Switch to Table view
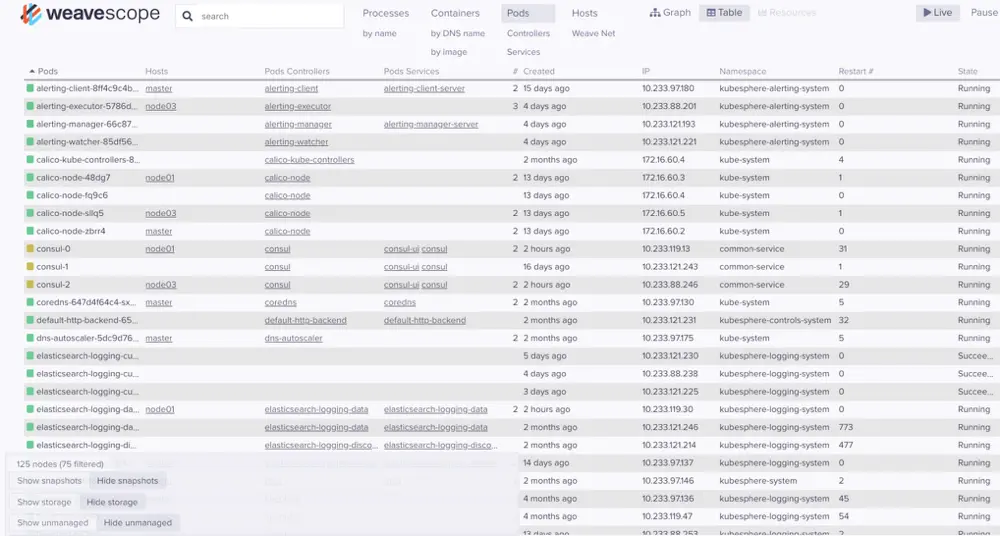Screen dimensions: 1000x536 coord(724,13)
